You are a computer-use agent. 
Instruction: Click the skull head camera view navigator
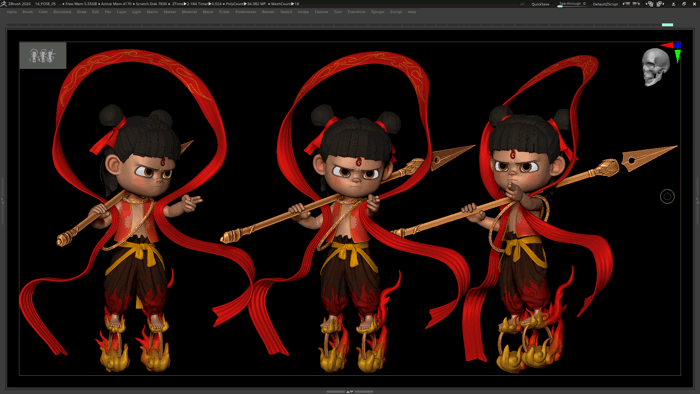tap(655, 67)
